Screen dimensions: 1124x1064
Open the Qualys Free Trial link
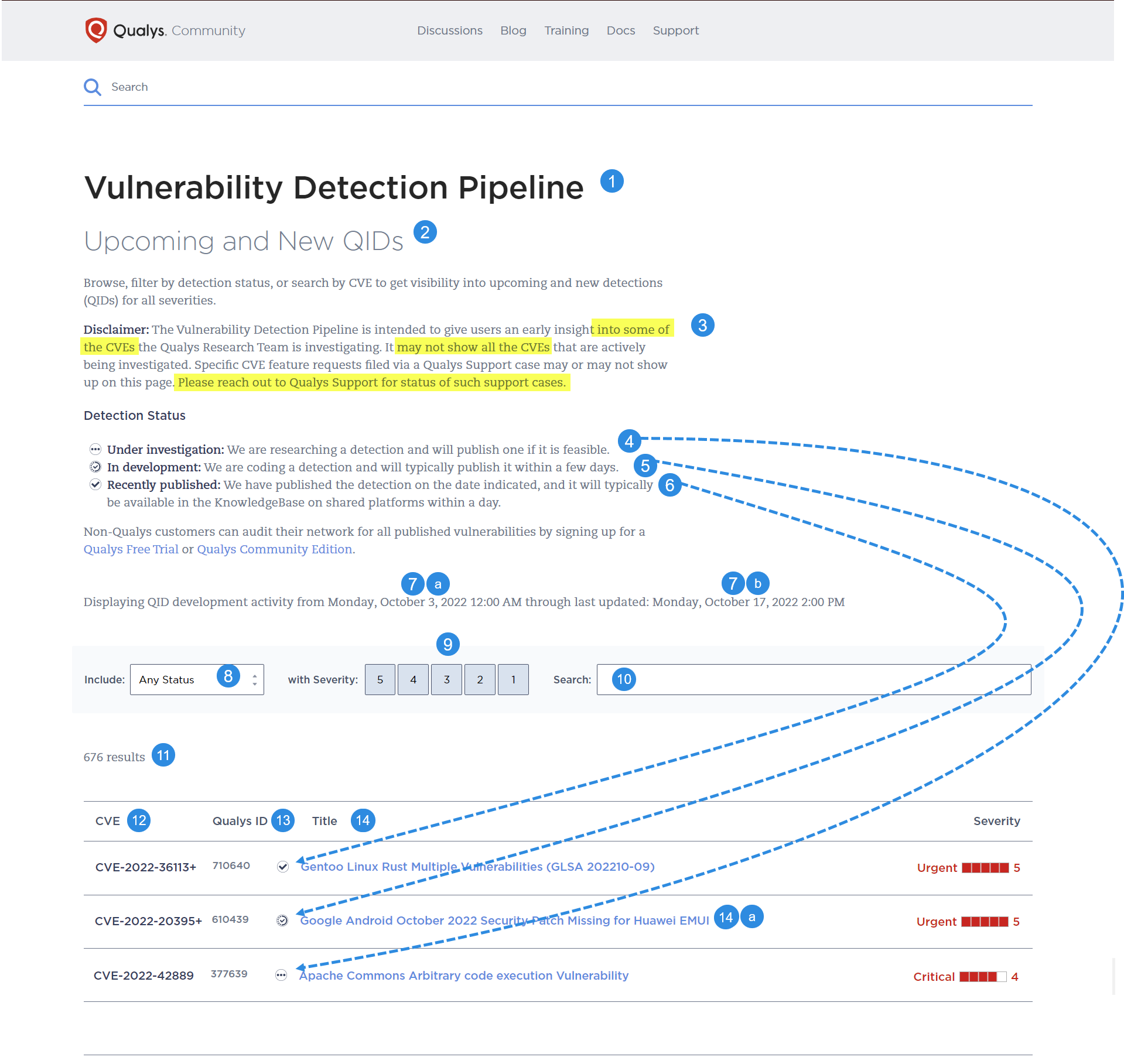[131, 549]
